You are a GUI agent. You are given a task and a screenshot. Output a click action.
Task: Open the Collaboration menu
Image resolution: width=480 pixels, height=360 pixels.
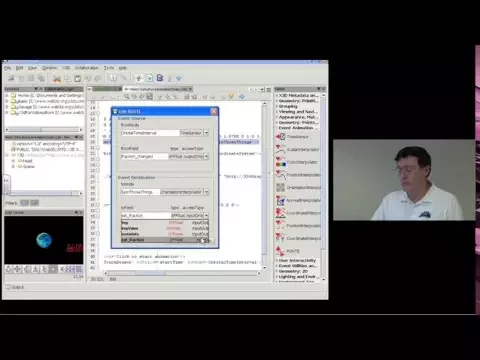(87, 68)
